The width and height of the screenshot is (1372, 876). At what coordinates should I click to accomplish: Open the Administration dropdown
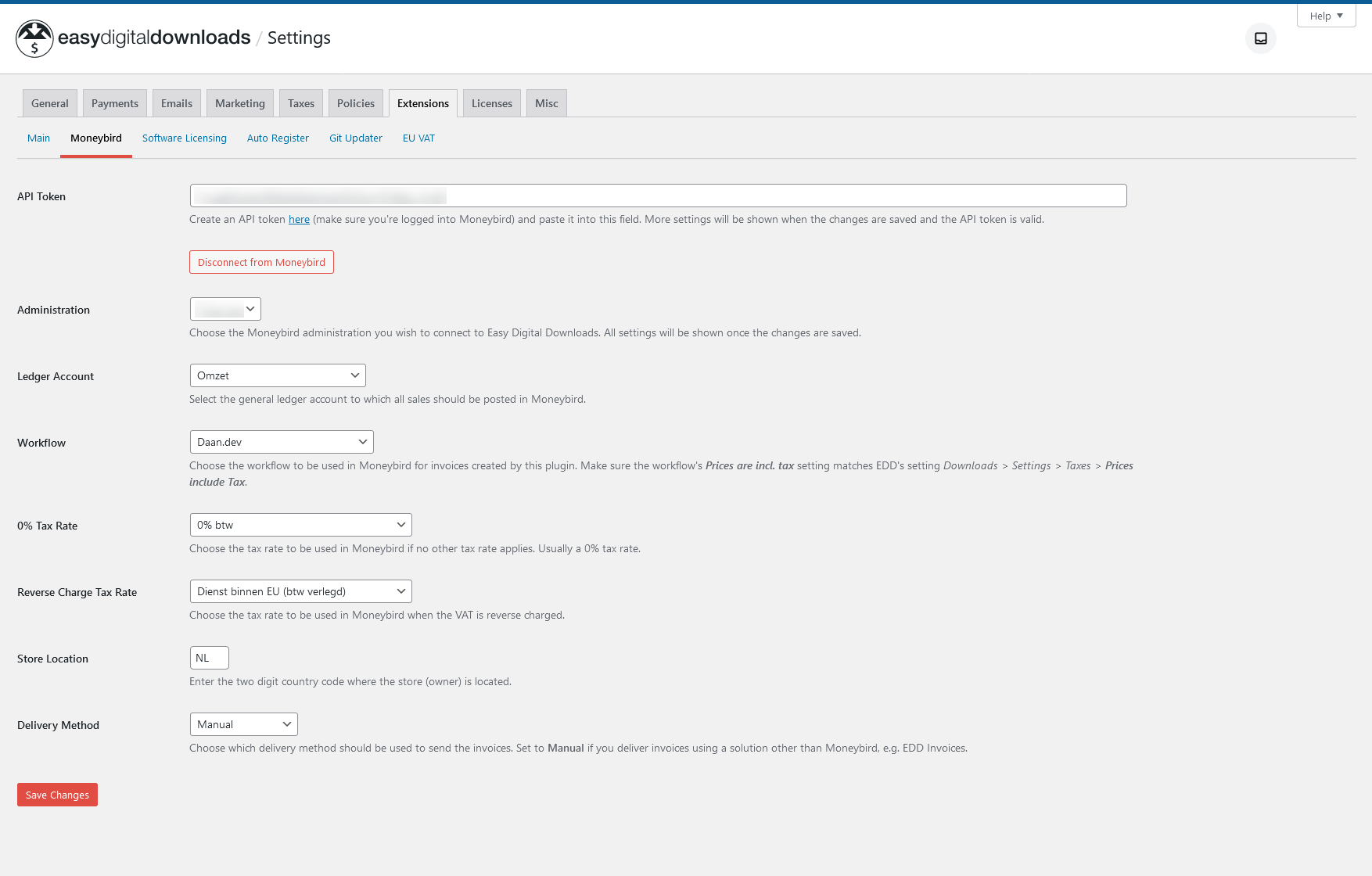225,308
